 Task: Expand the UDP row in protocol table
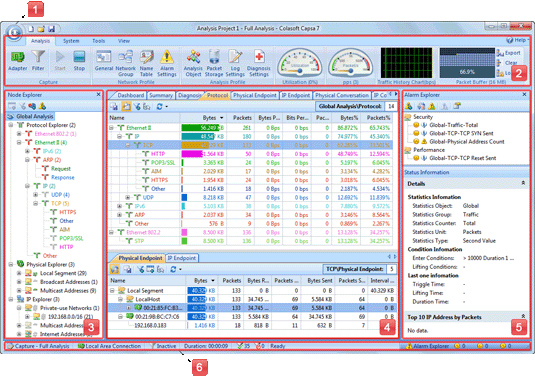(128, 197)
